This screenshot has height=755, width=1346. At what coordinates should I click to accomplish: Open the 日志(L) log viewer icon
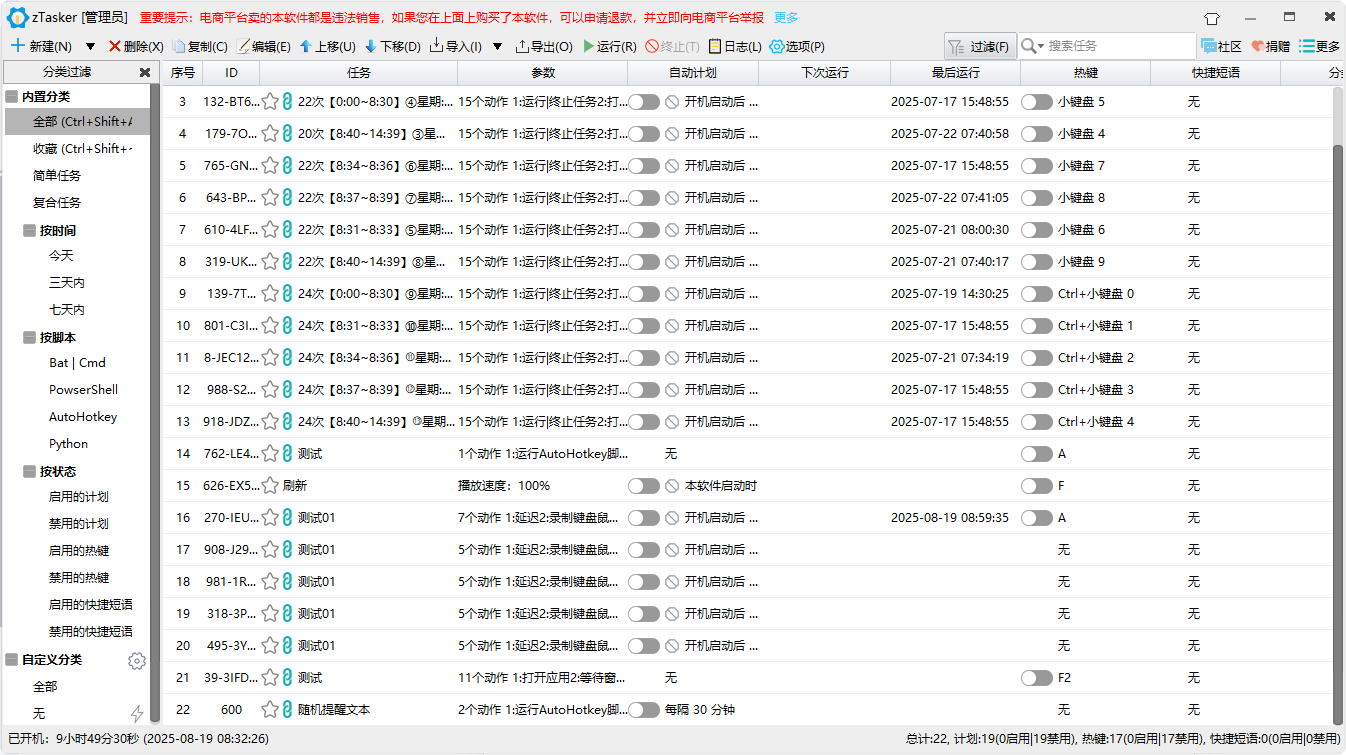716,46
